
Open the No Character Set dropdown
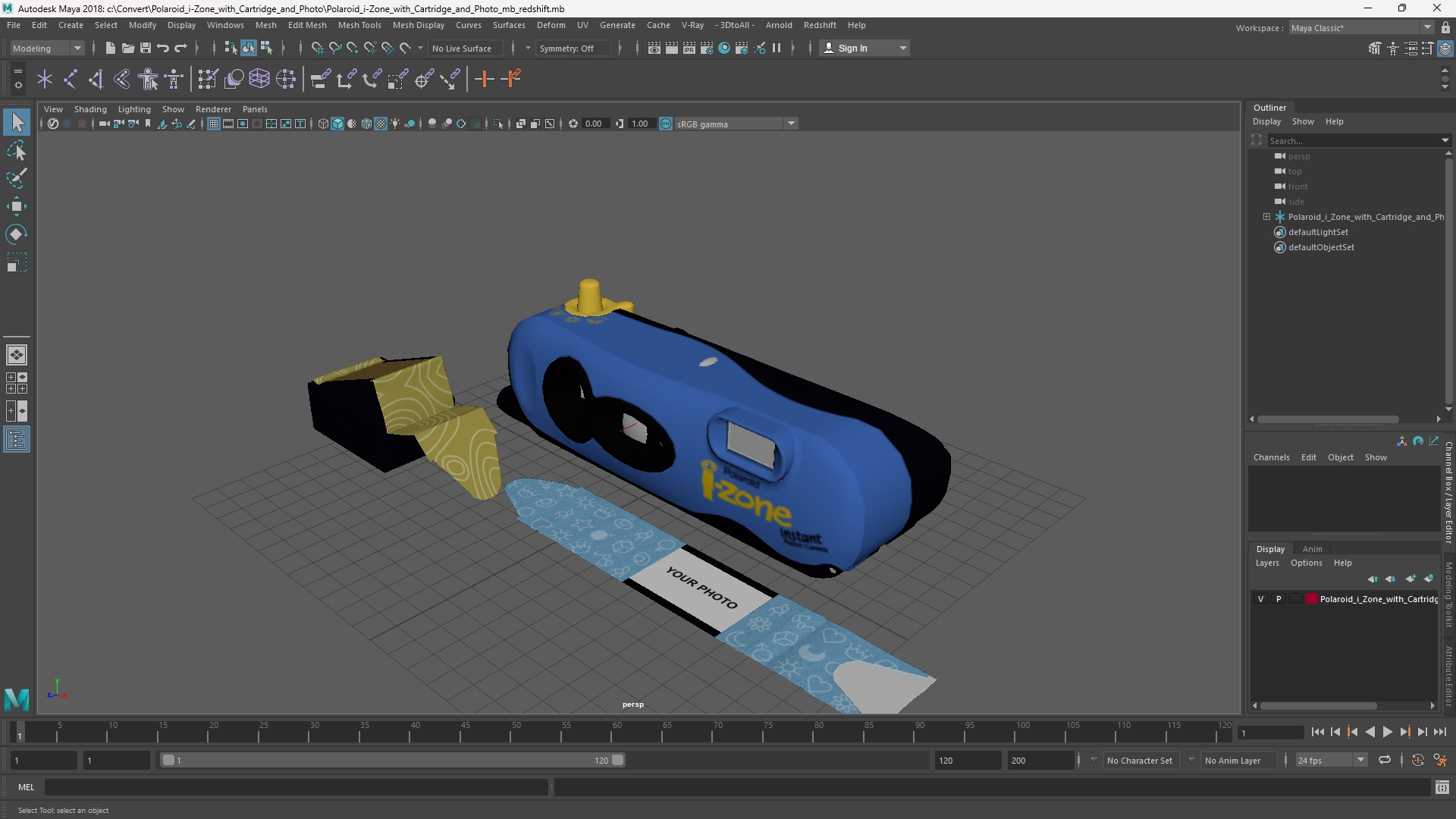coord(1139,760)
